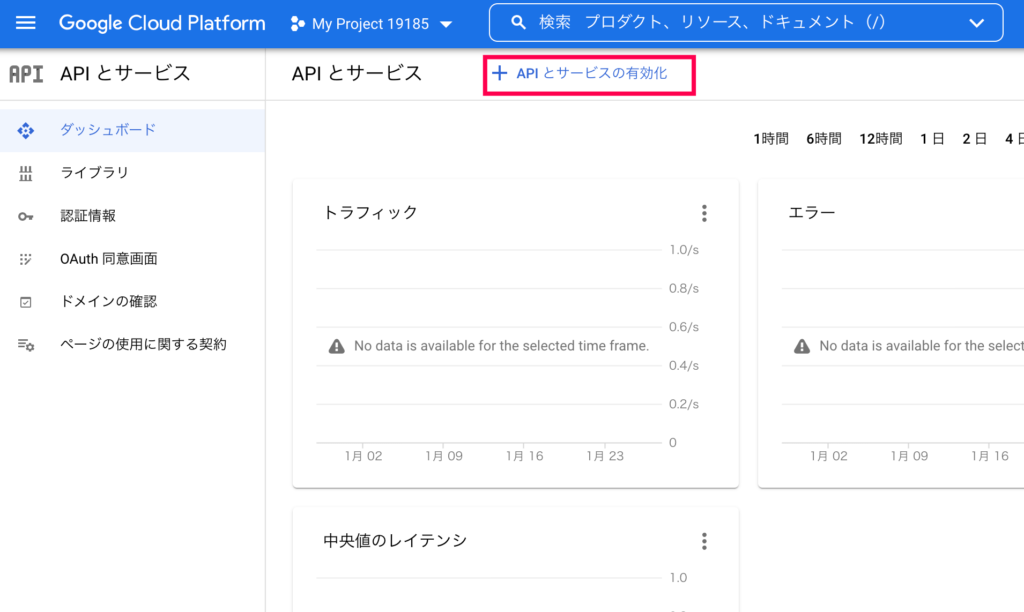Click the 1.0/s axis label in トラフィック
1024x612 pixels.
click(684, 250)
